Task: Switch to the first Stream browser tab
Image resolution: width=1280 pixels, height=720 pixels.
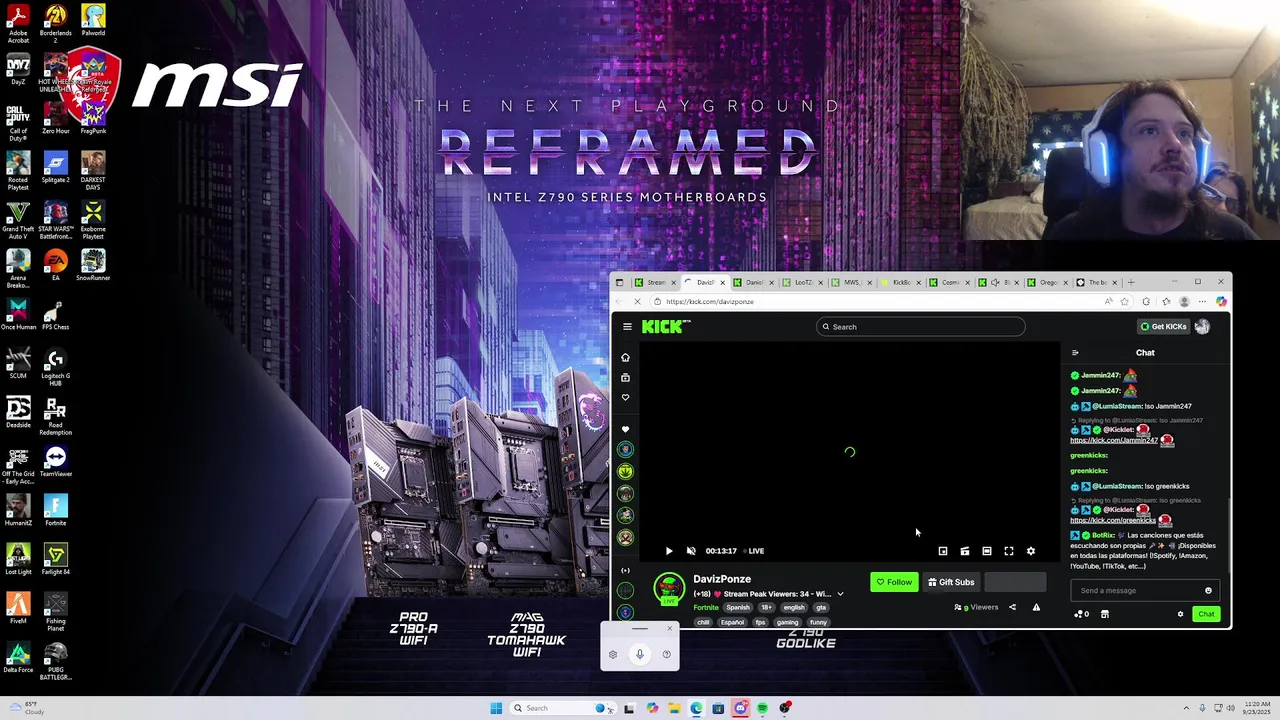Action: click(655, 282)
